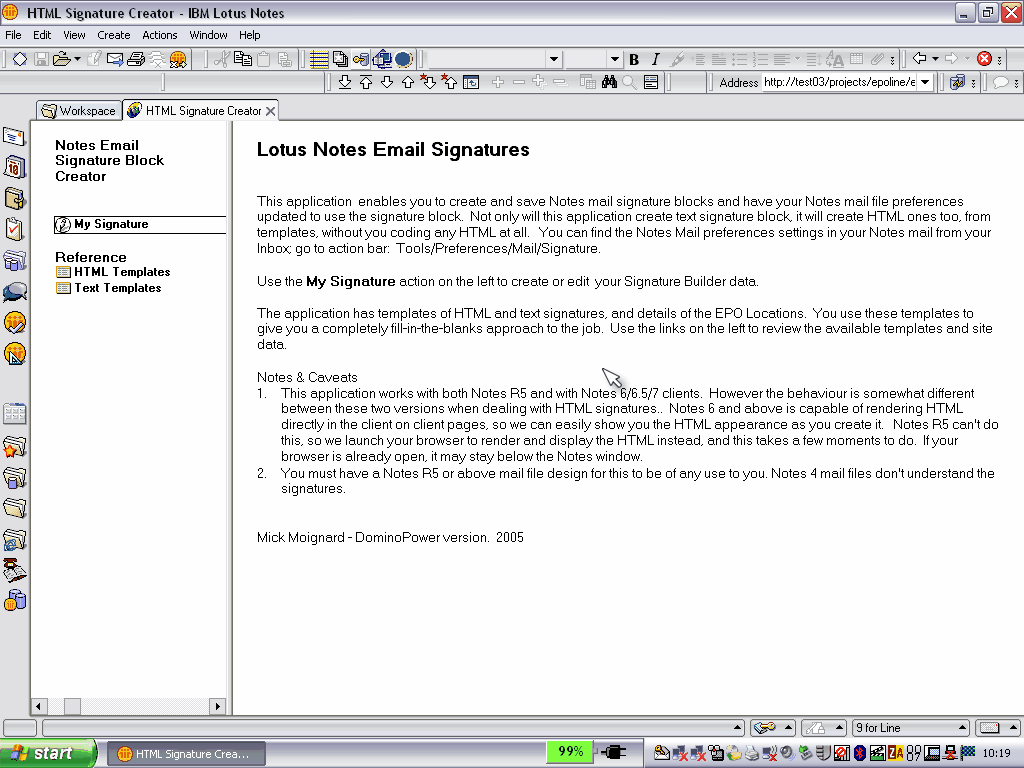This screenshot has width=1024, height=768.
Task: Open the font name dropdown
Action: 554,60
